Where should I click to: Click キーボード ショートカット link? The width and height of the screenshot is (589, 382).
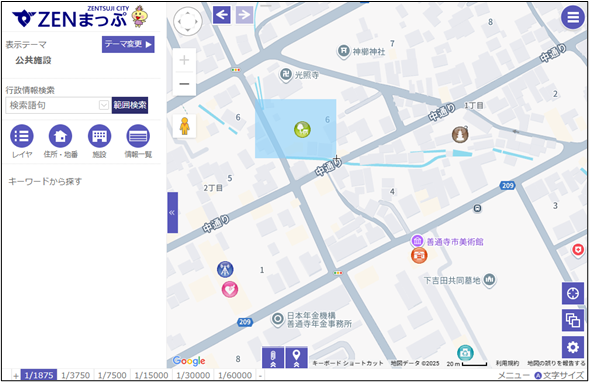(348, 363)
